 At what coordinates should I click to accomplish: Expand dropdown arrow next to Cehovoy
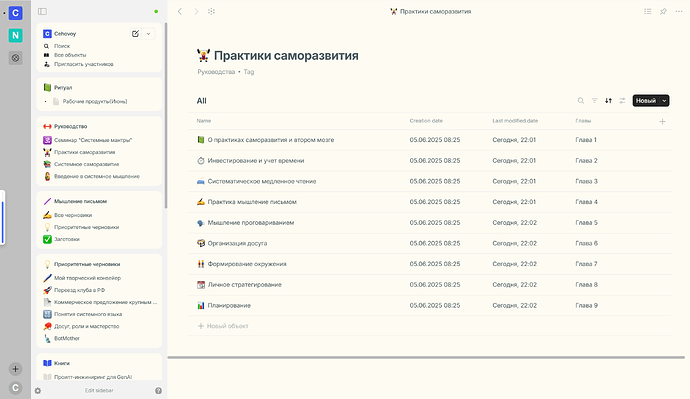point(148,33)
